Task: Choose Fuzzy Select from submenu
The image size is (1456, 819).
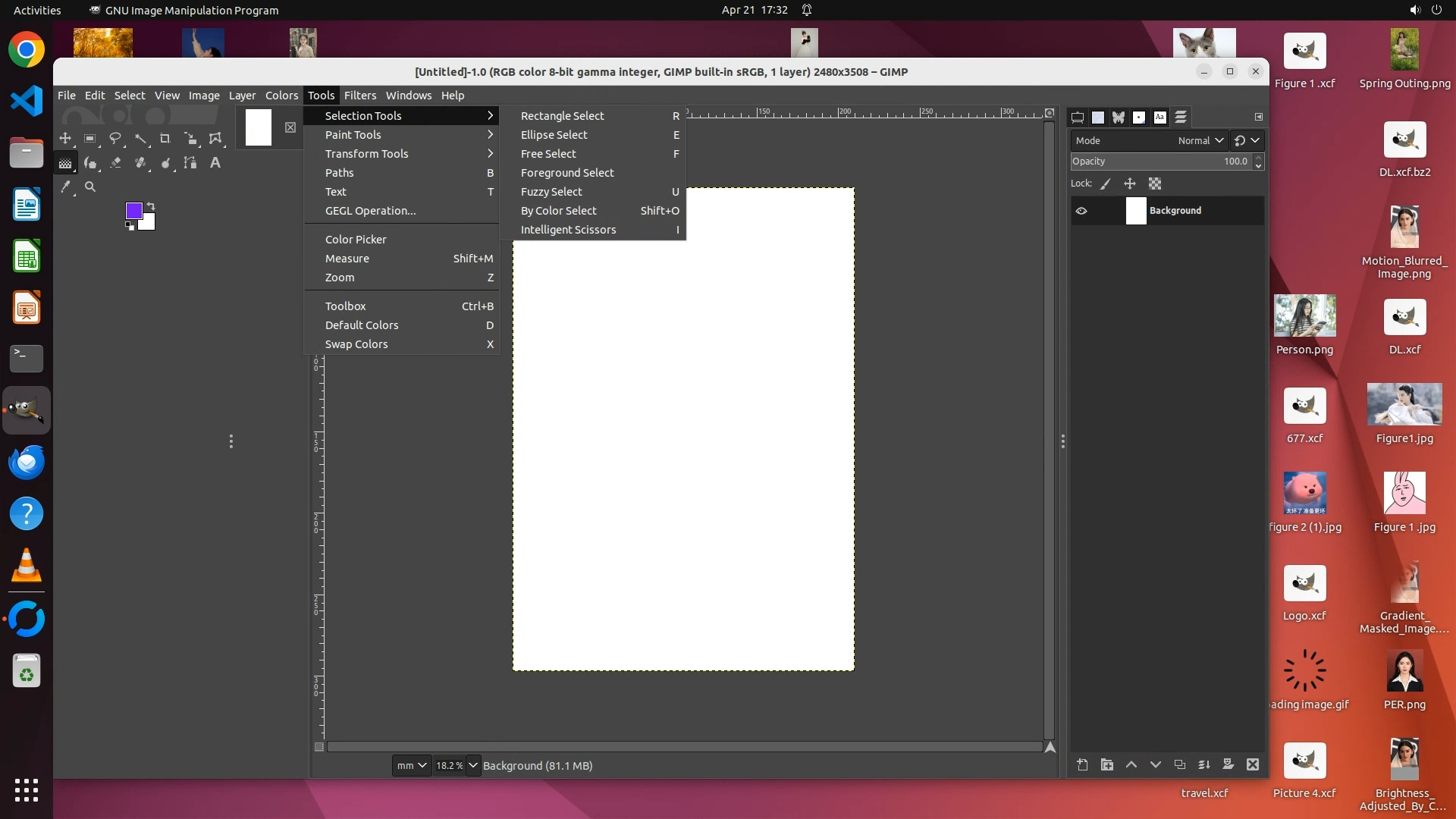Action: (x=551, y=192)
